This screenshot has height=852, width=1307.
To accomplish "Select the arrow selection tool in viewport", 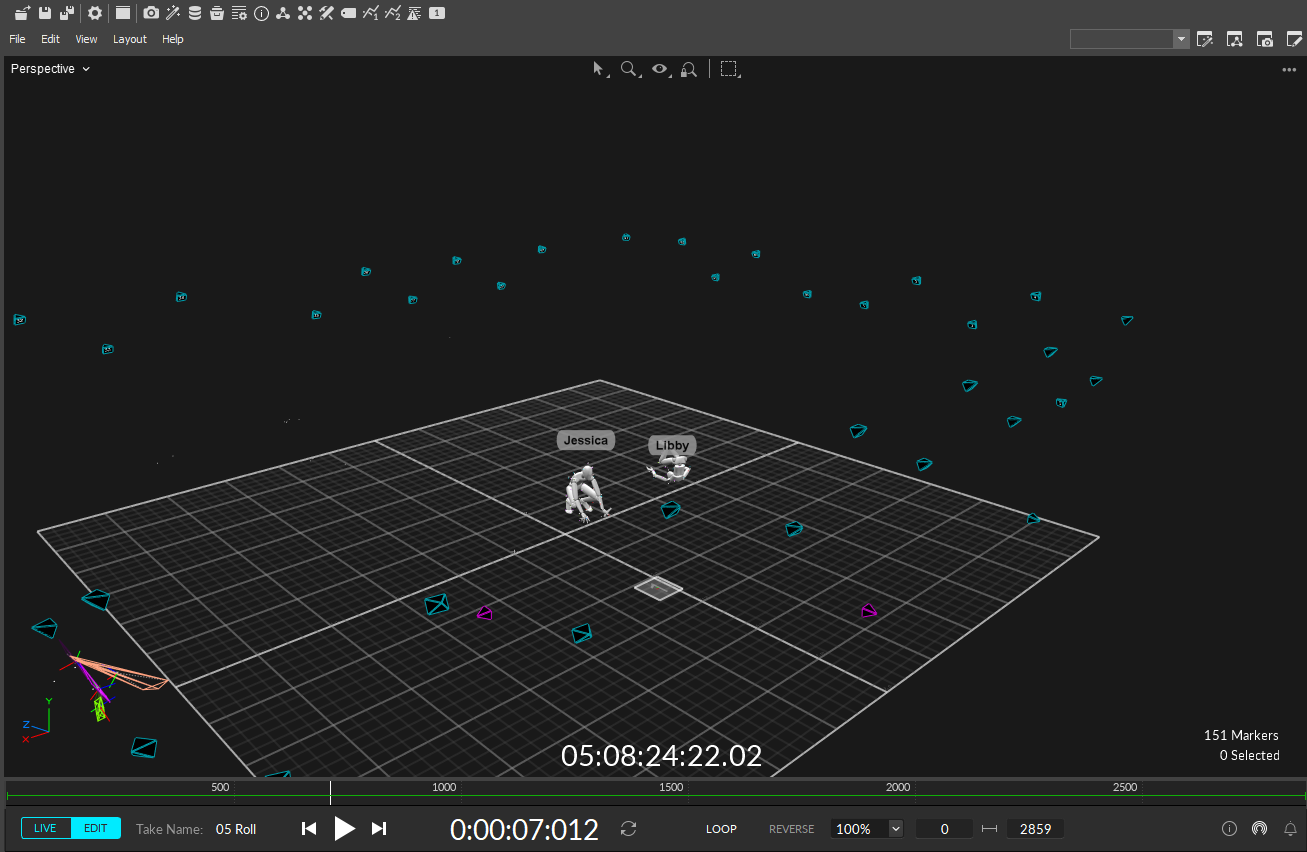I will tap(598, 68).
